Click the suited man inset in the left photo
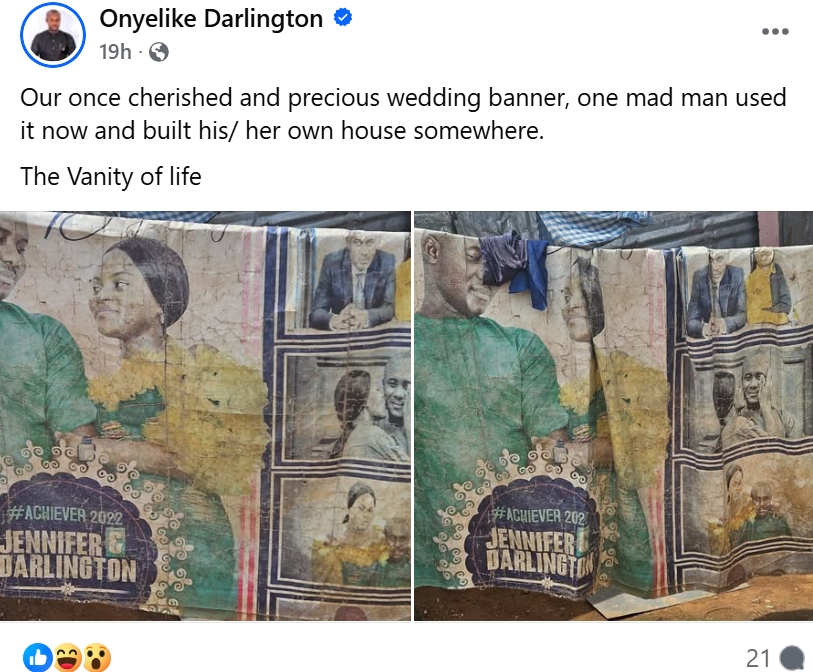The width and height of the screenshot is (813, 672). (353, 283)
